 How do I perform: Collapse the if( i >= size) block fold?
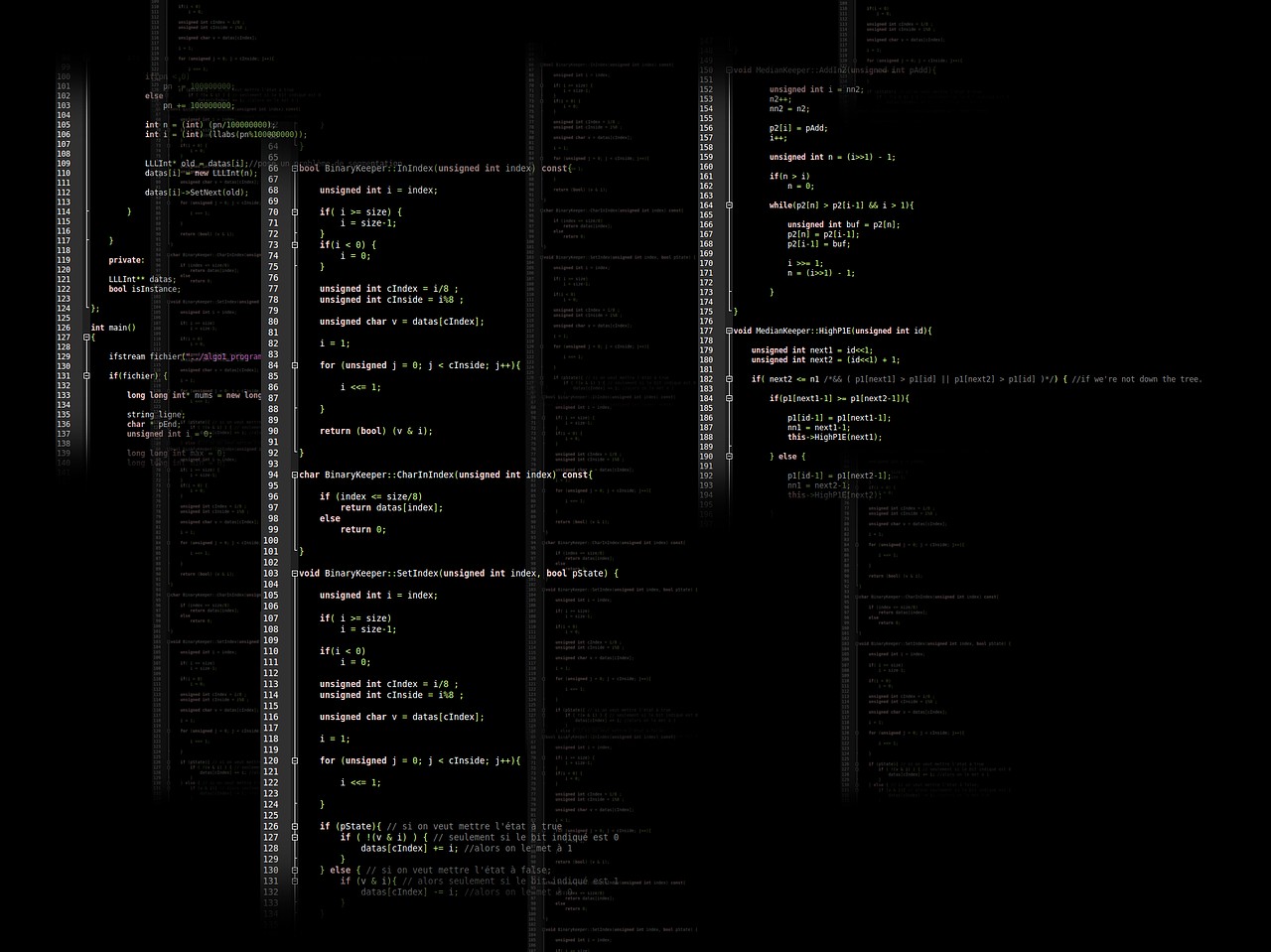point(296,210)
